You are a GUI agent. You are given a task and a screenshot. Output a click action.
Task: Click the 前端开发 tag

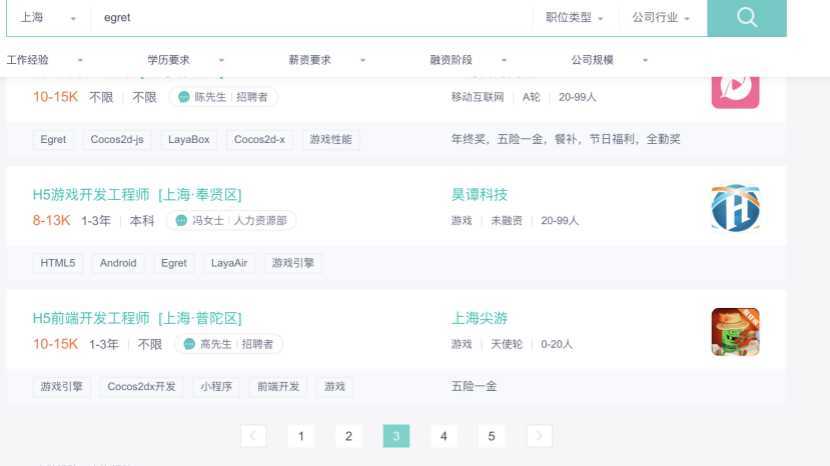click(278, 387)
